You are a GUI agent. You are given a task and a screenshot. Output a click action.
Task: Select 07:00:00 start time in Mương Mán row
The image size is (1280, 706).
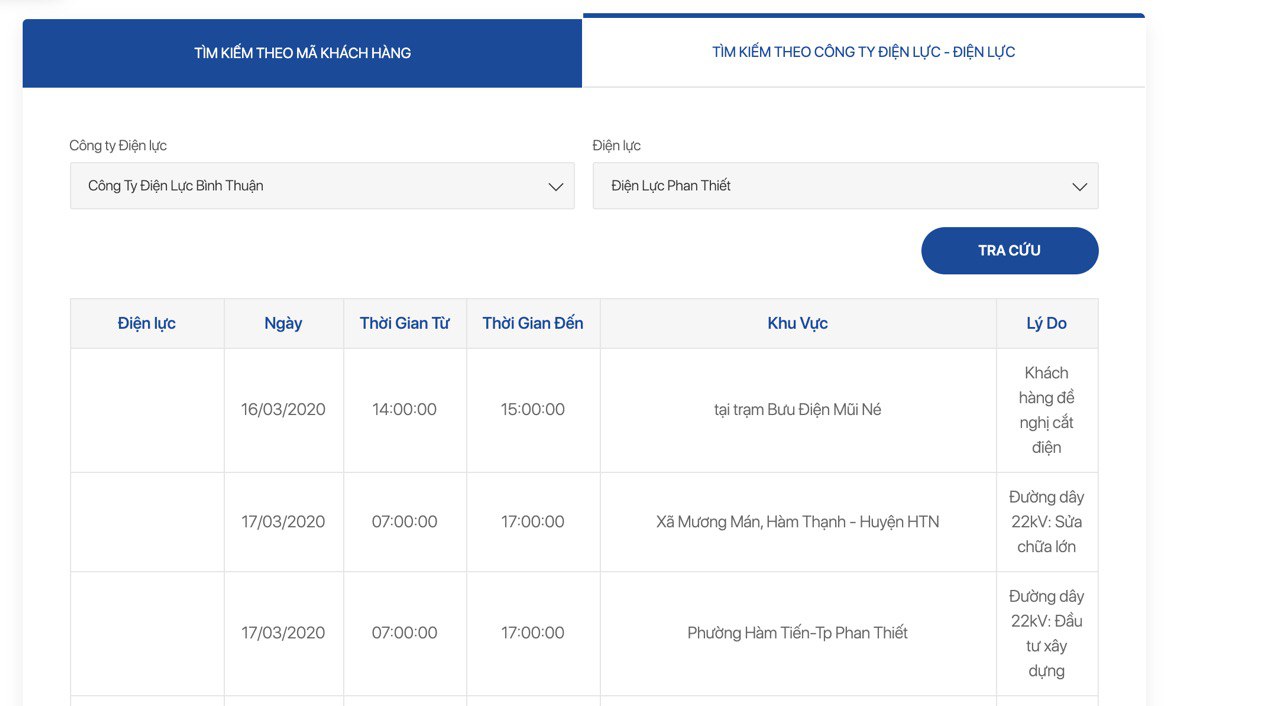point(405,522)
